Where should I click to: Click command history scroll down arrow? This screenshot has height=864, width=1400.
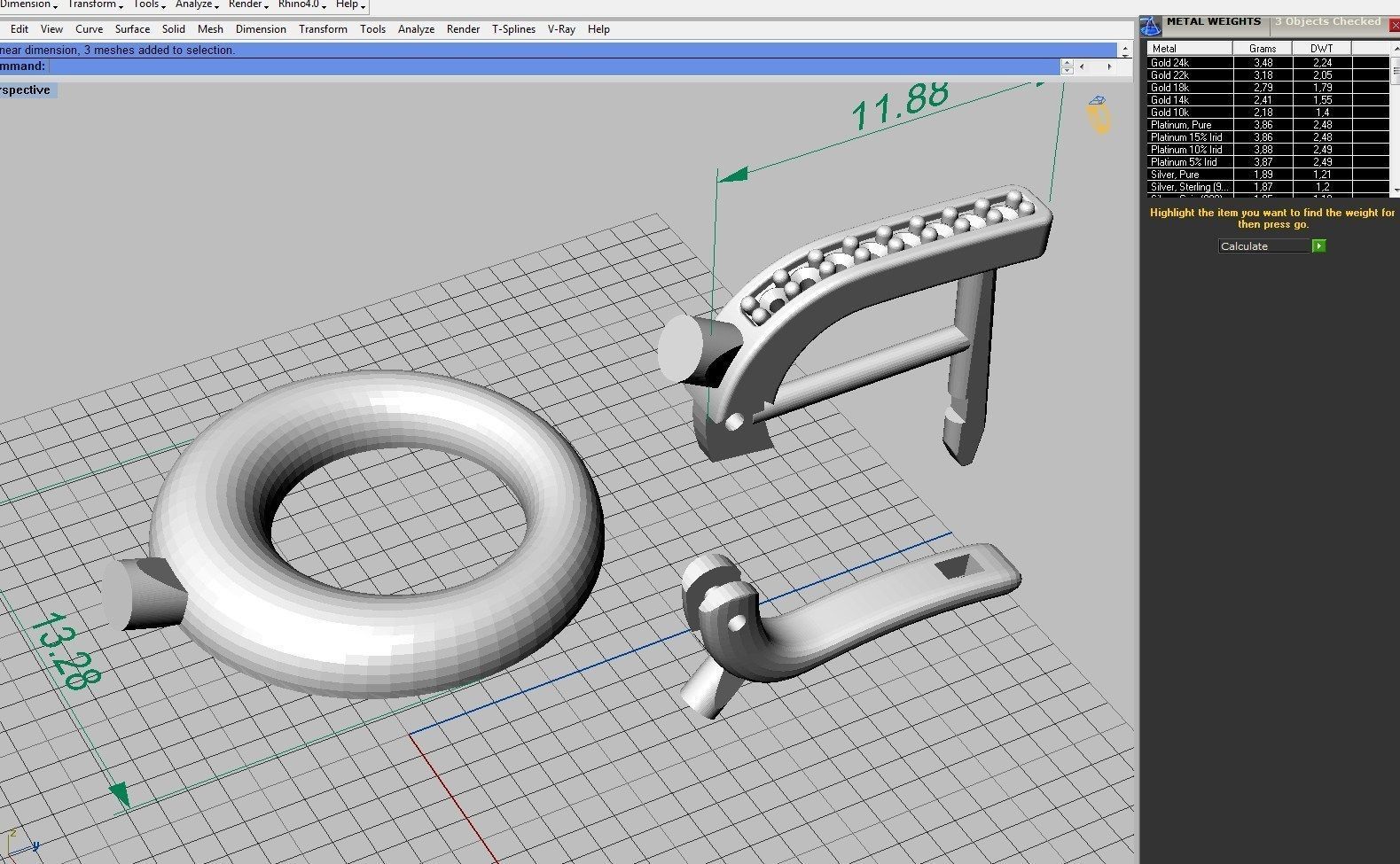tap(1125, 55)
